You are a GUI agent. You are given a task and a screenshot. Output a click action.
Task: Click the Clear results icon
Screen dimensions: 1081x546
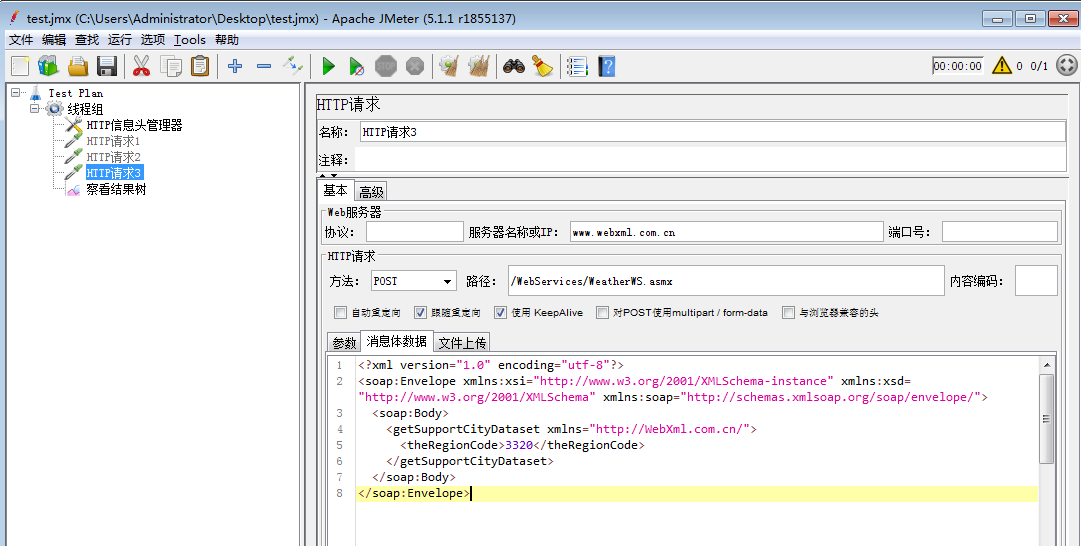click(449, 66)
